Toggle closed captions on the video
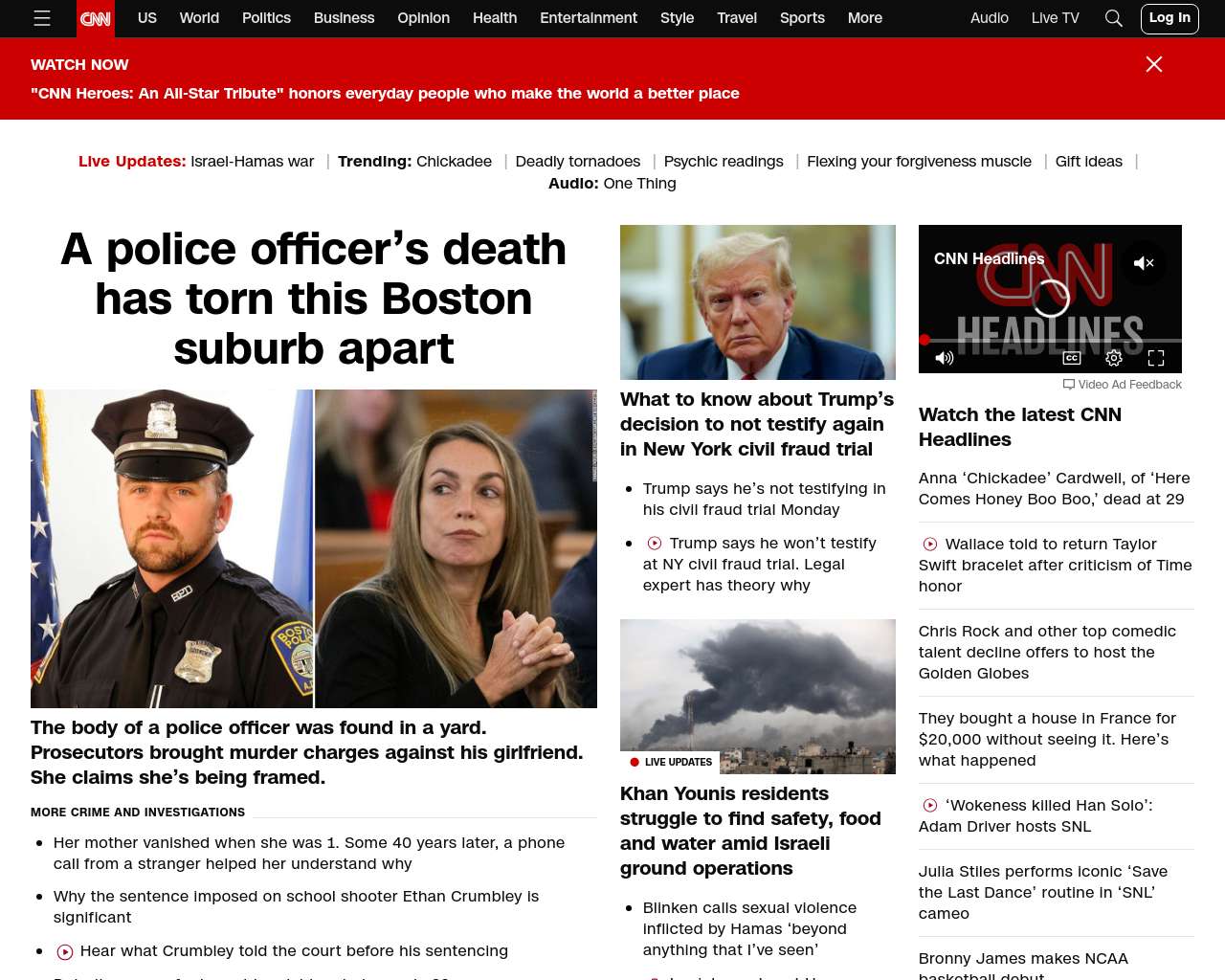 tap(1072, 358)
